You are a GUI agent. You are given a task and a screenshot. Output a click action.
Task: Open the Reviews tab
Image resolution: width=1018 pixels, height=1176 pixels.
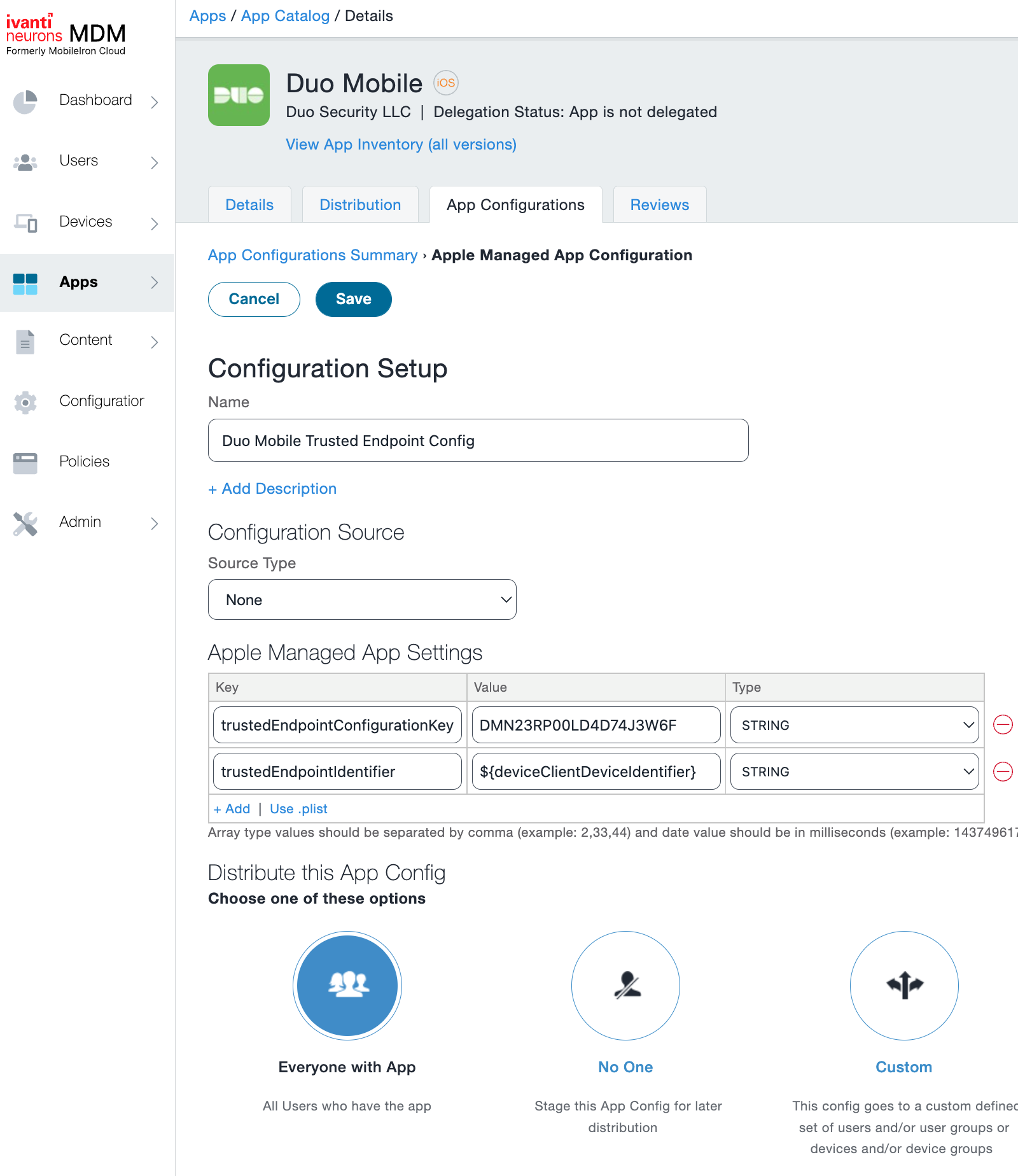[x=659, y=204]
